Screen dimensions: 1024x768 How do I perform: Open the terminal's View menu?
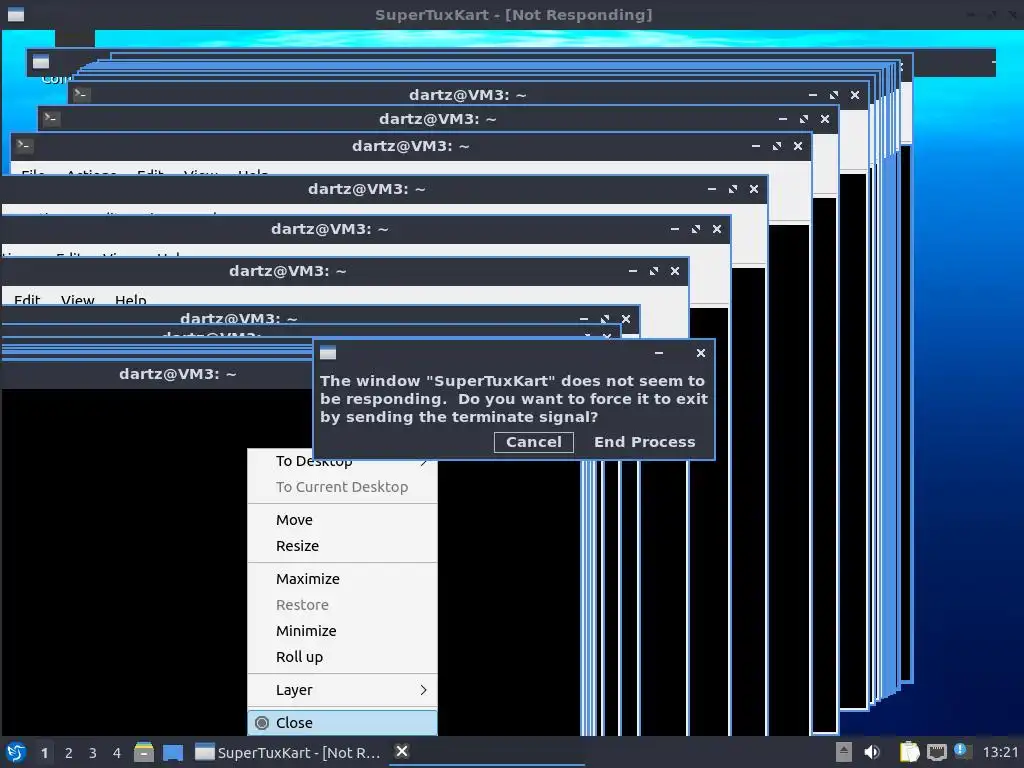tap(78, 300)
